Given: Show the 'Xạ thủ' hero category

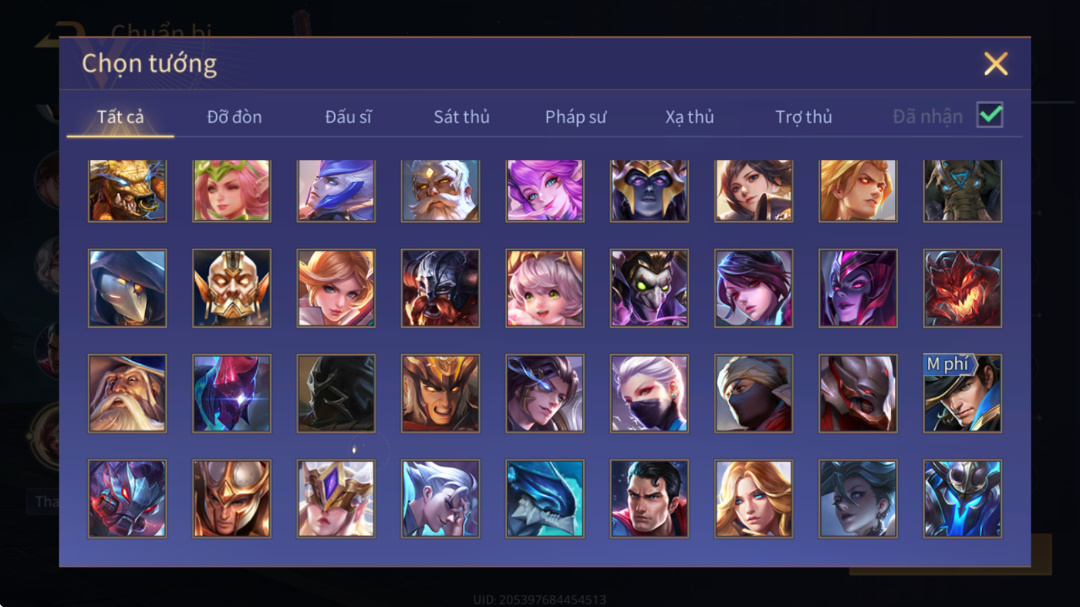Looking at the screenshot, I should pyautogui.click(x=689, y=117).
